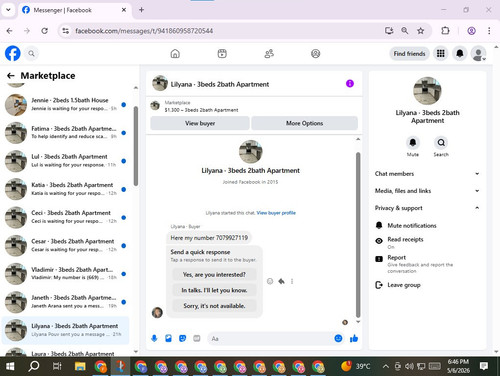Bookmark this page with the star icon
This screenshot has height=376, width=500.
tap(421, 31)
